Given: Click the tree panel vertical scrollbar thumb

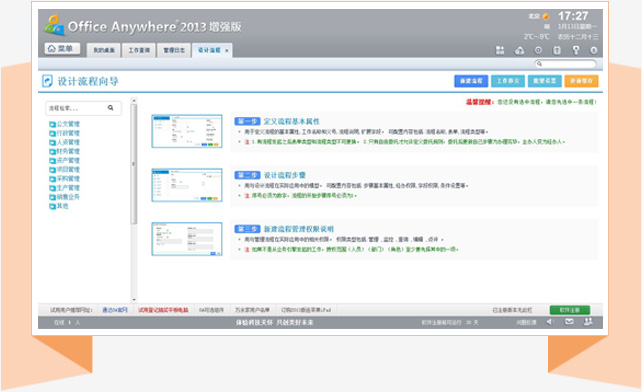Looking at the screenshot, I should [x=134, y=164].
